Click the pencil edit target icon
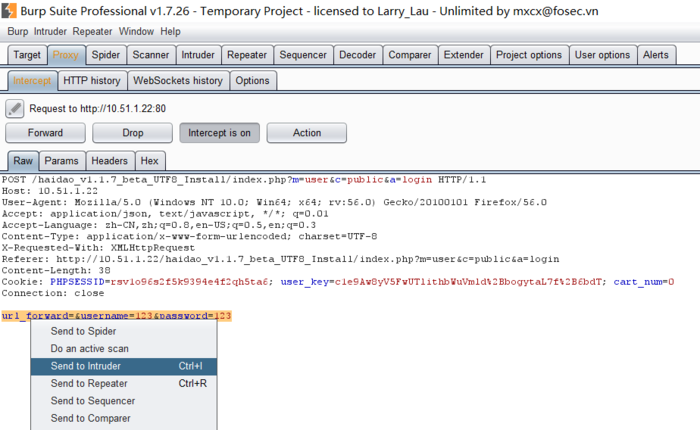 click(15, 109)
